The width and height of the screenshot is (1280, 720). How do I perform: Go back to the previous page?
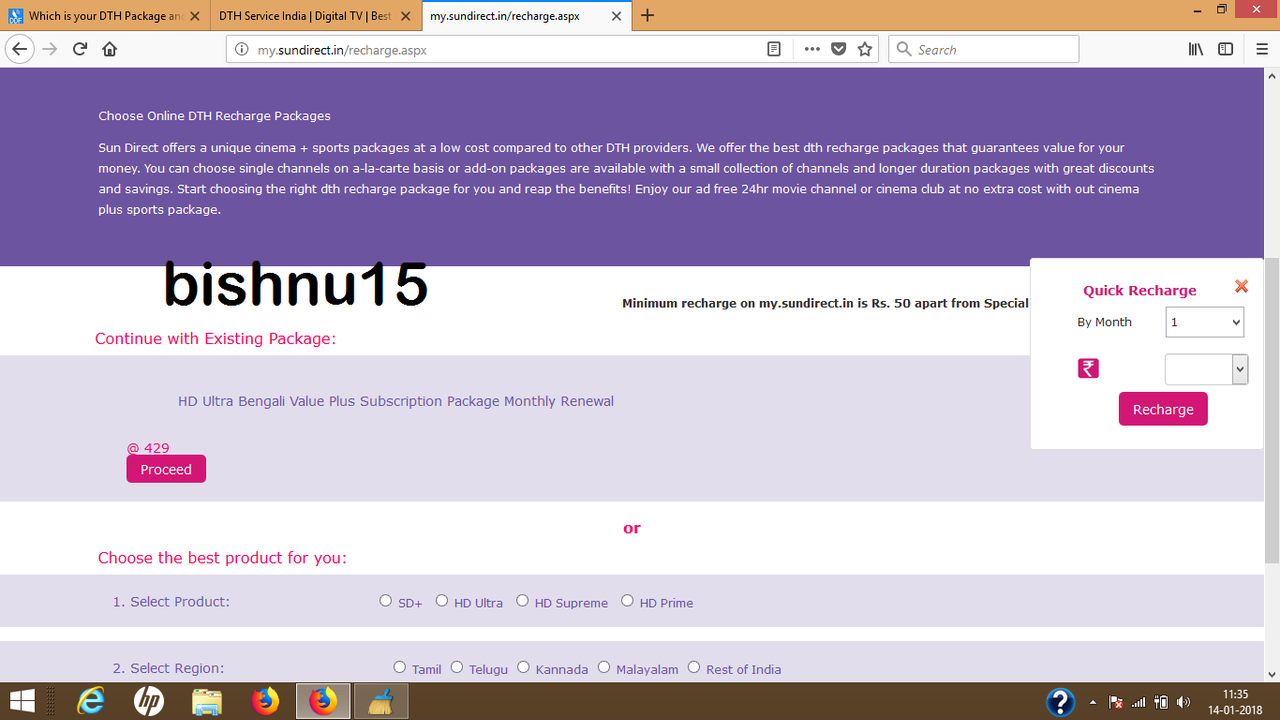(19, 49)
